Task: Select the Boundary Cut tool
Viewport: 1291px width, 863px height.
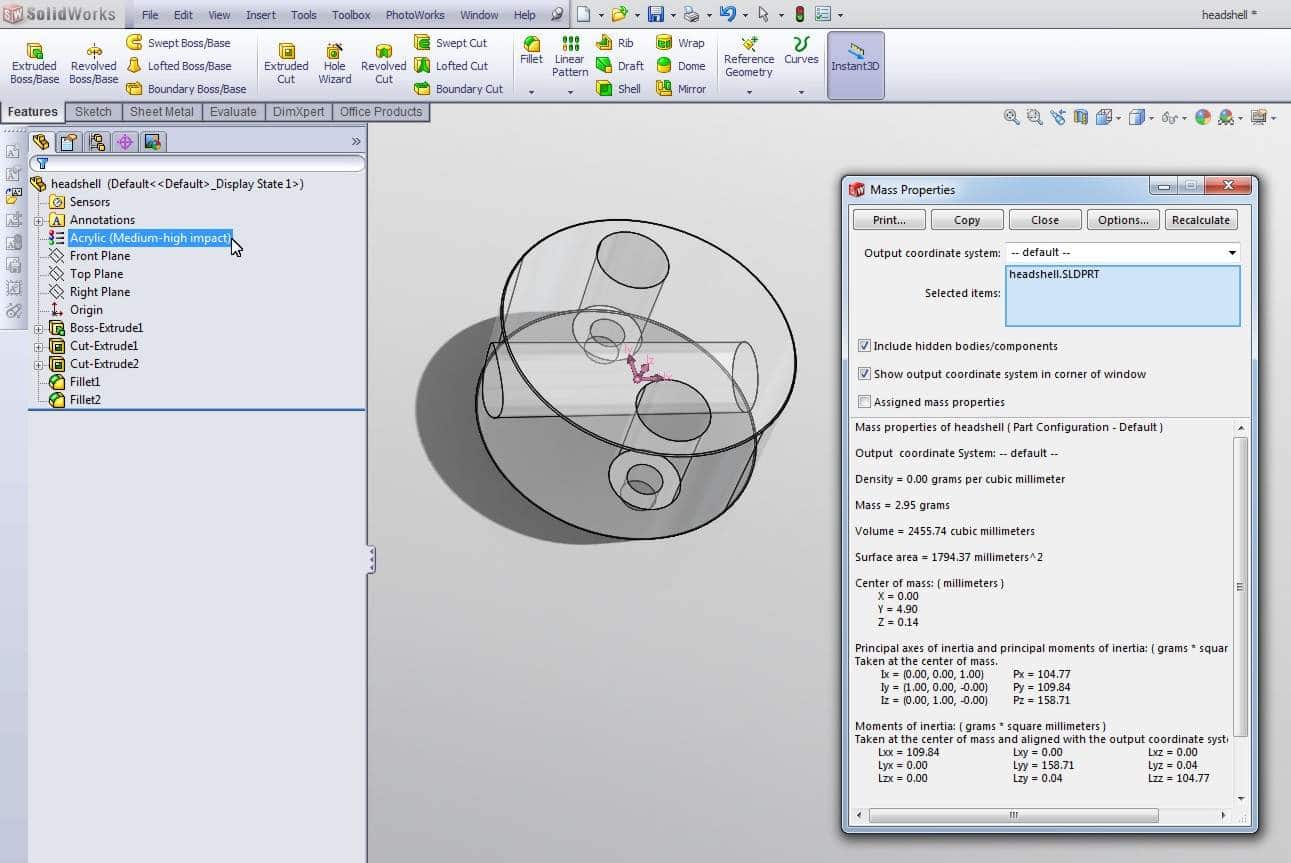Action: [459, 89]
